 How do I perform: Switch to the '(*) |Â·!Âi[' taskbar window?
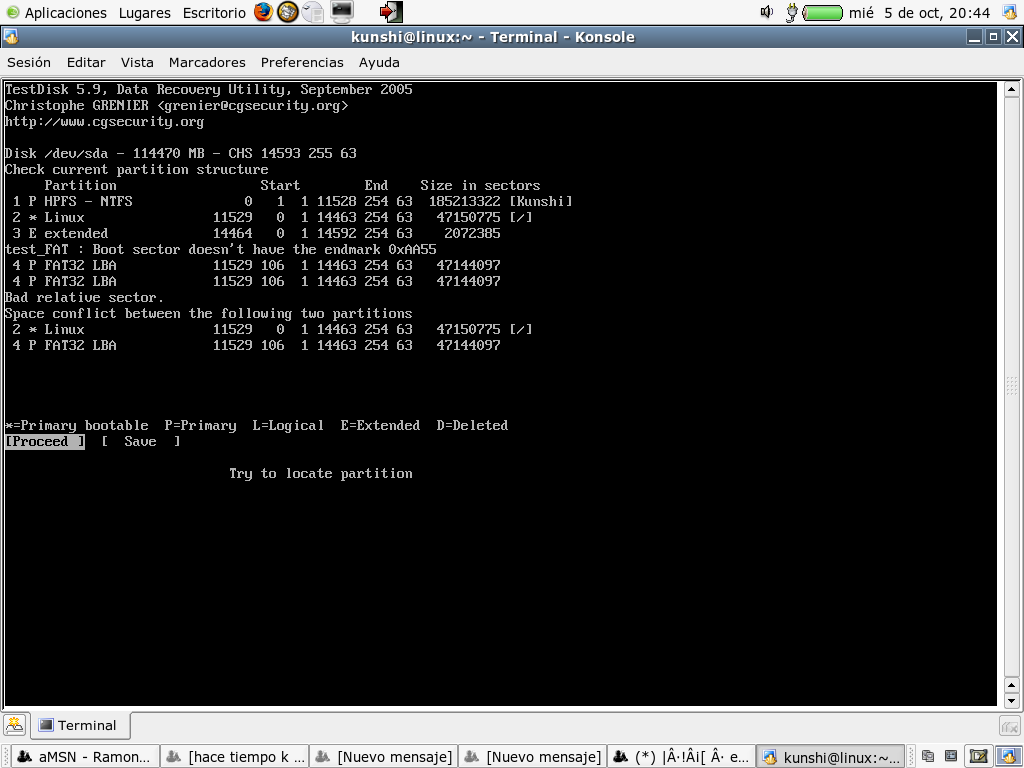(681, 756)
